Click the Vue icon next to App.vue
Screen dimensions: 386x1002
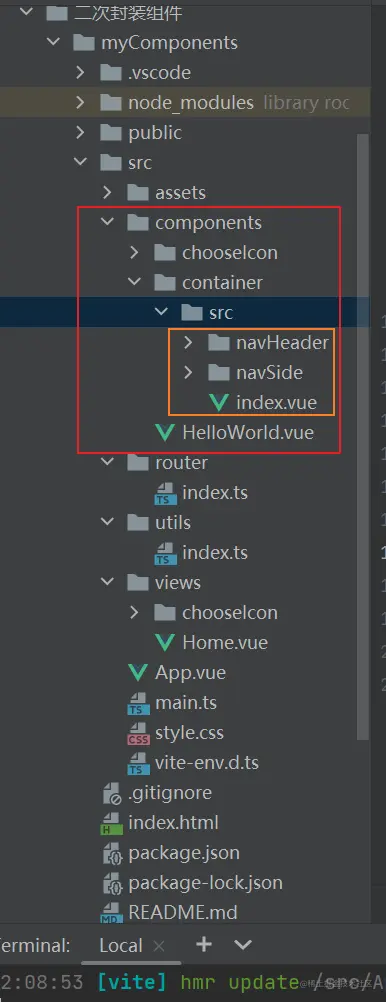click(x=138, y=672)
